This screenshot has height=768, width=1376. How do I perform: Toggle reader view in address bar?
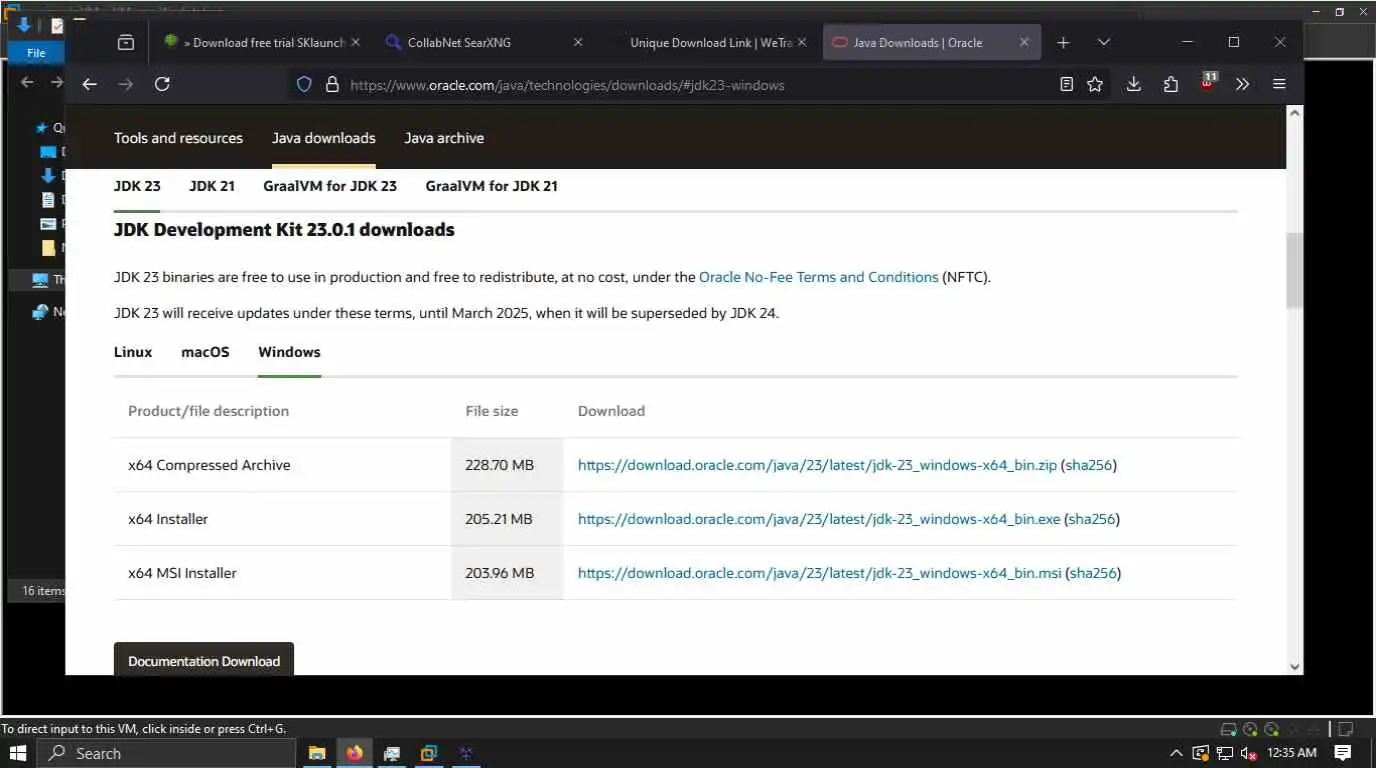tap(1067, 85)
